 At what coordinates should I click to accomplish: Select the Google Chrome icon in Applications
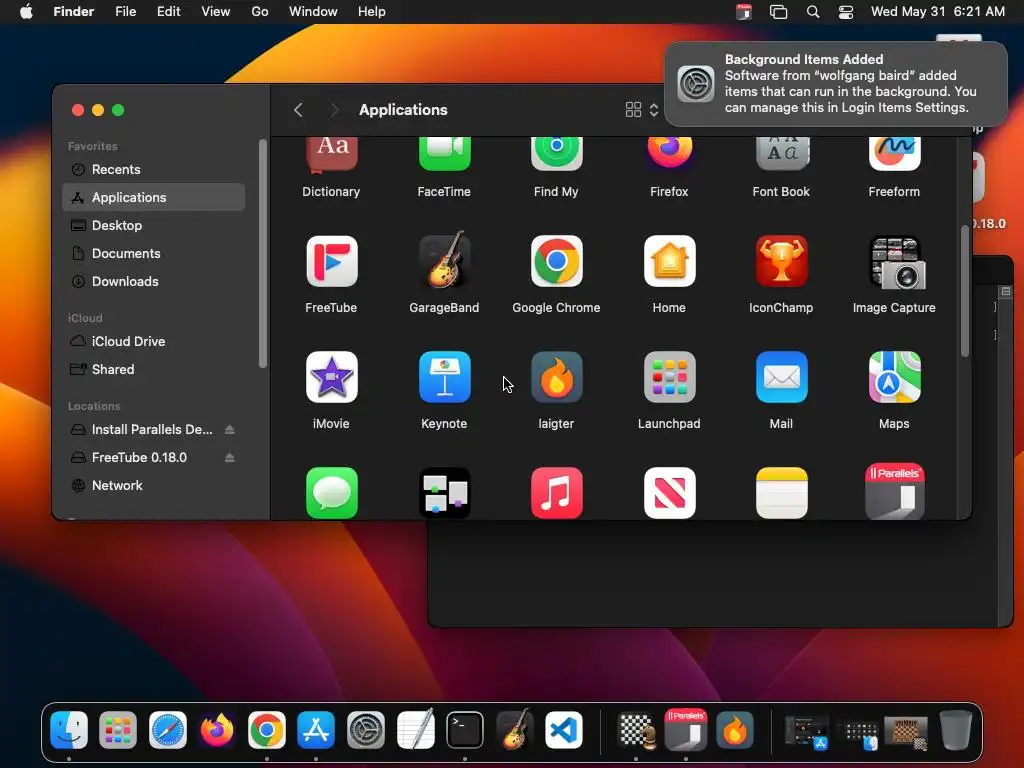556,262
